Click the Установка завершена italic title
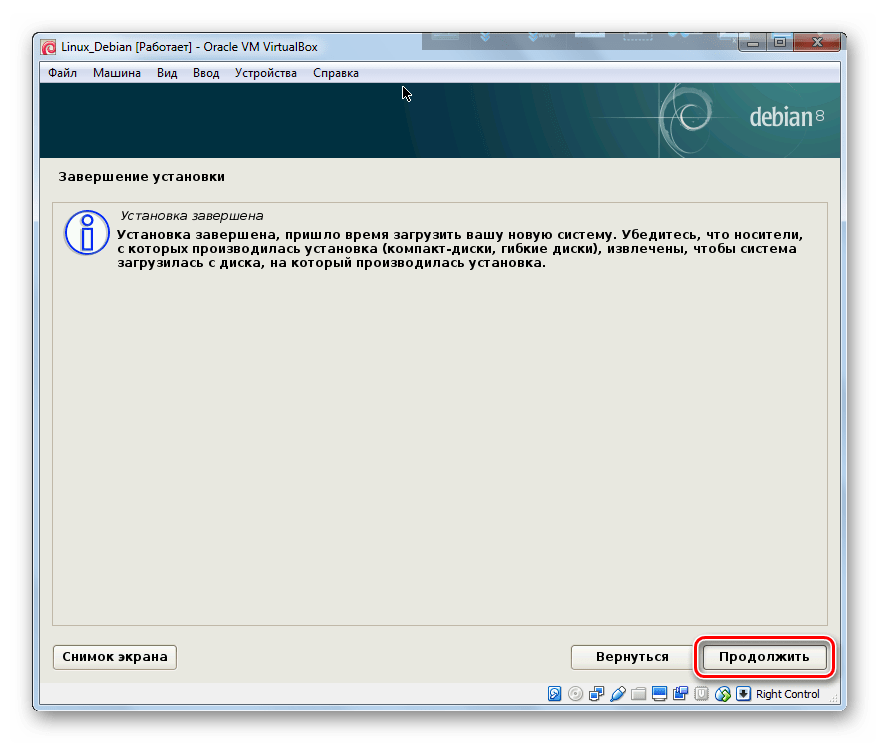This screenshot has height=744, width=880. point(192,216)
